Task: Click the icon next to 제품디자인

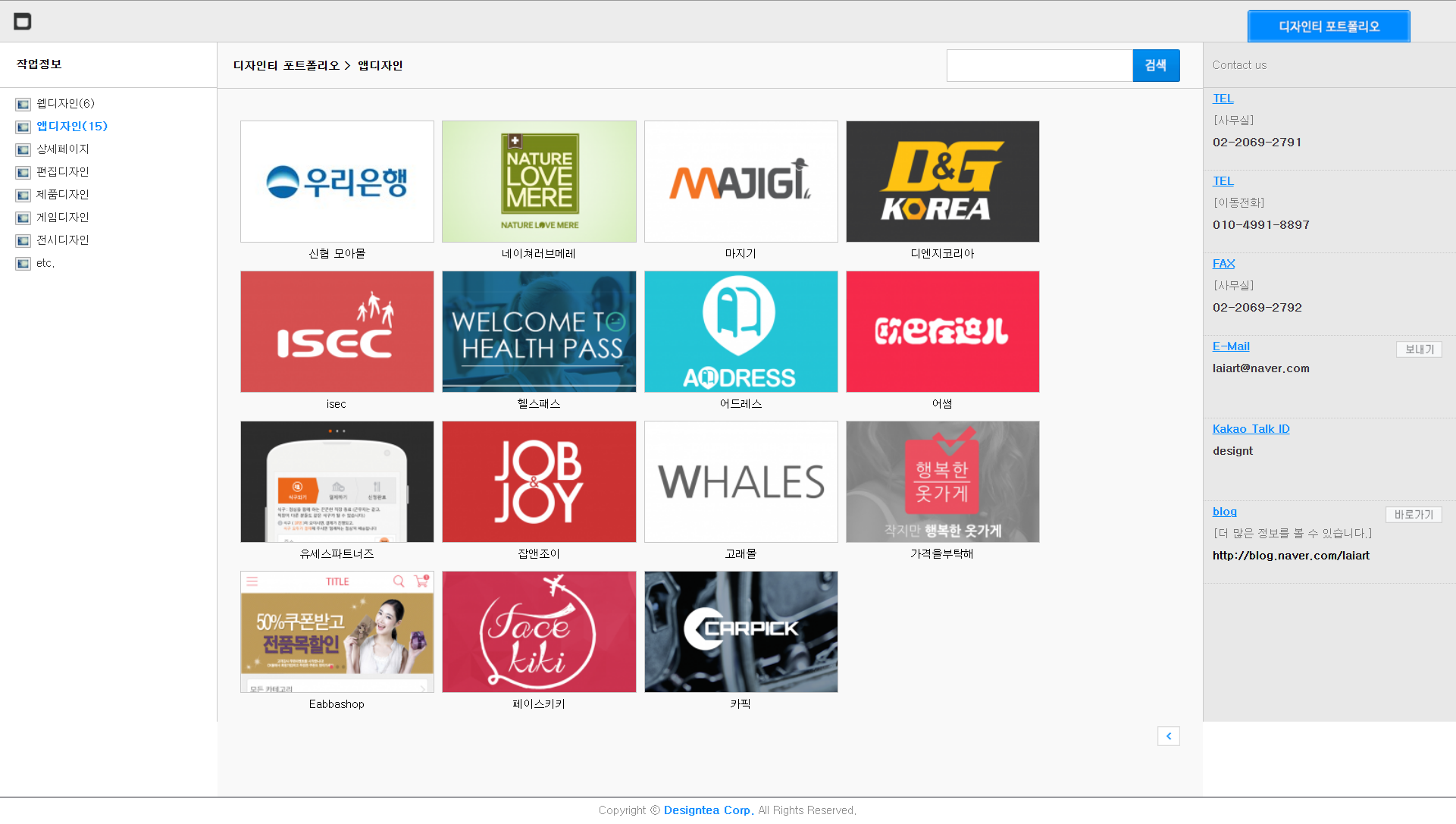Action: (23, 195)
